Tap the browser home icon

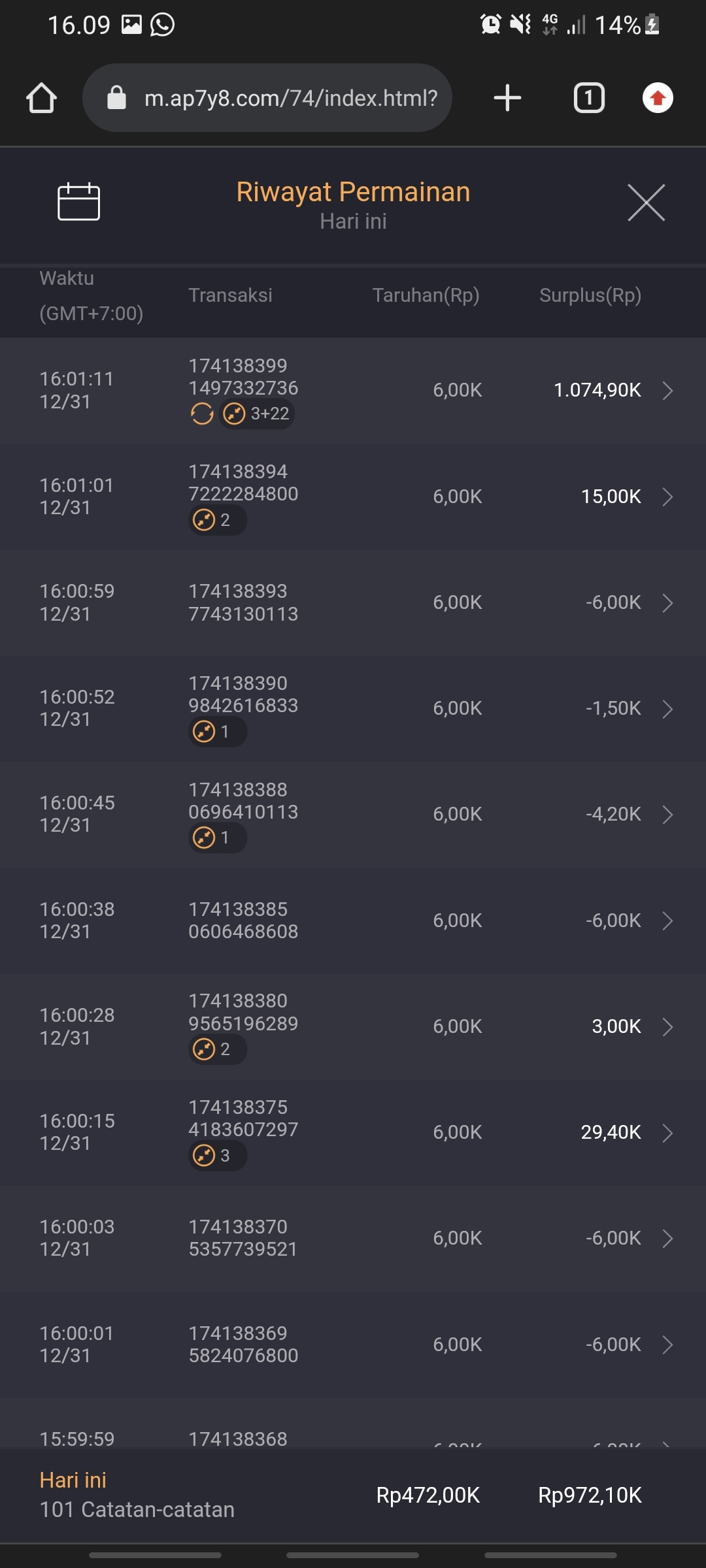click(x=41, y=98)
